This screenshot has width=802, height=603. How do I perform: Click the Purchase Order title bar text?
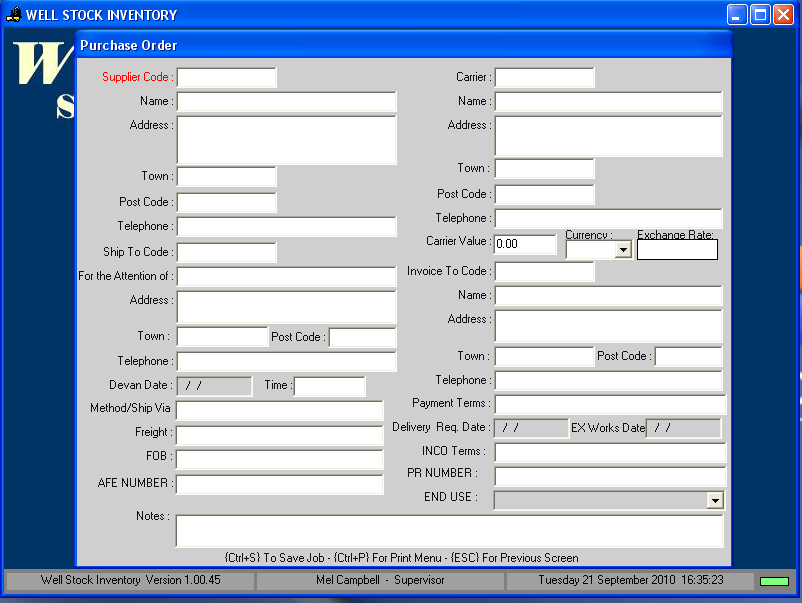[129, 46]
